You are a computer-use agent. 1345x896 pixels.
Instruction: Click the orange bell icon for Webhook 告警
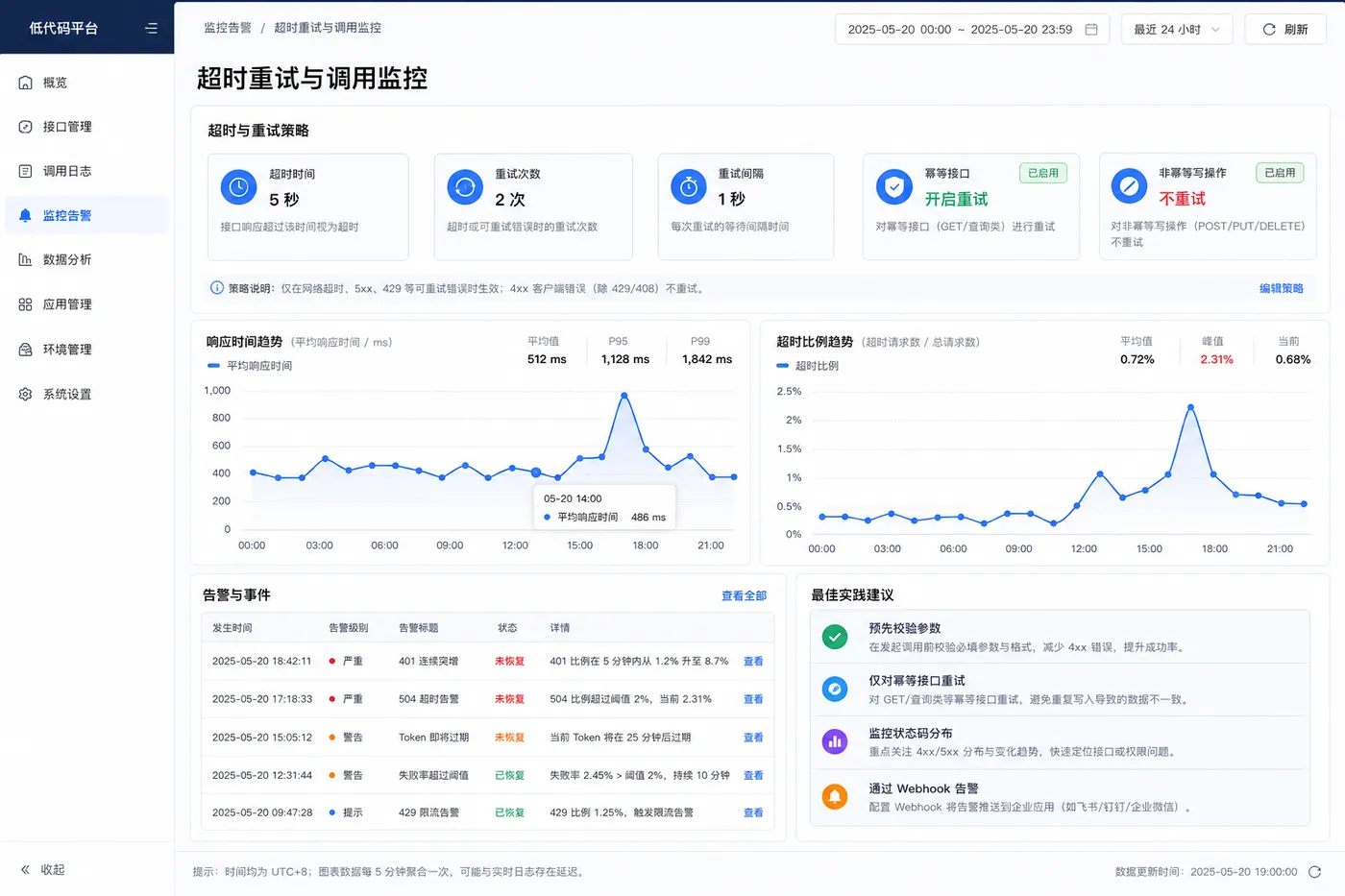835,796
